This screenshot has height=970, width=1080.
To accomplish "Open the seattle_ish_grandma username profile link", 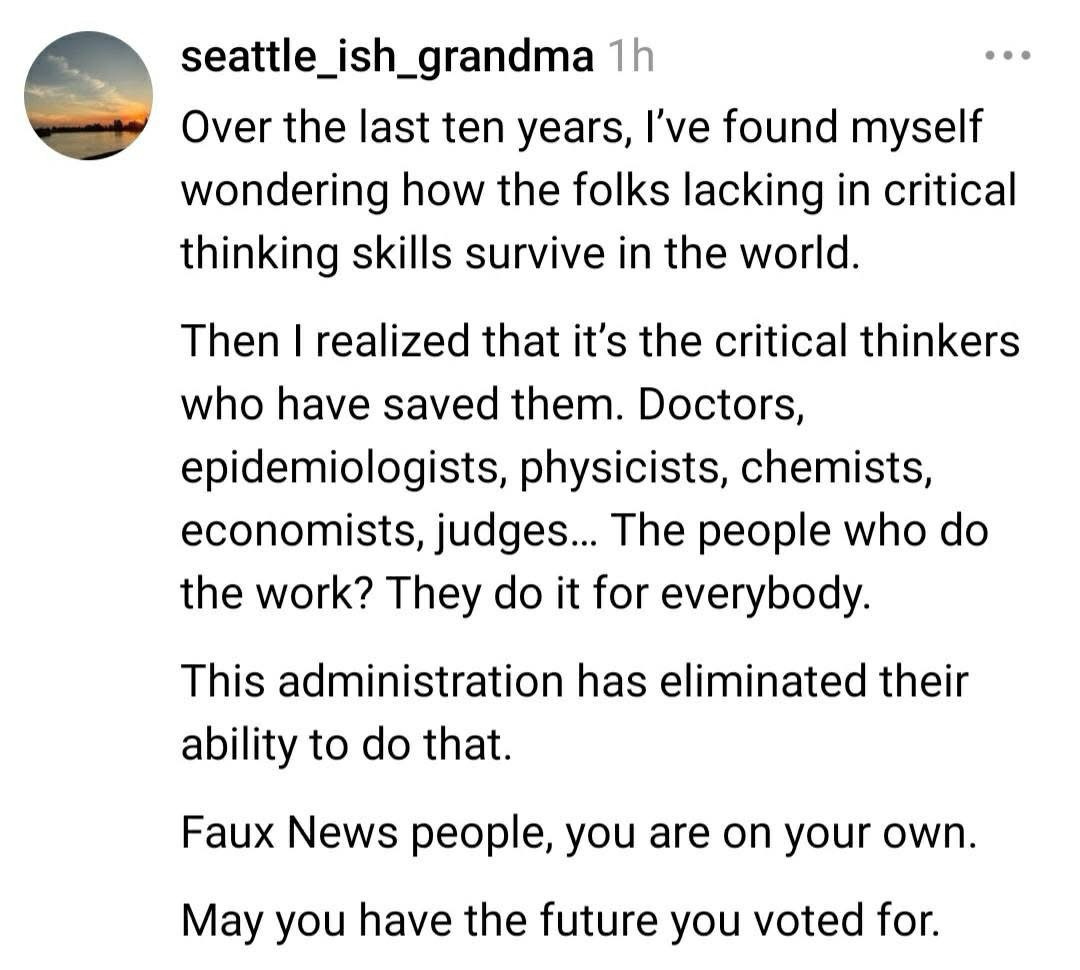I will tap(387, 56).
